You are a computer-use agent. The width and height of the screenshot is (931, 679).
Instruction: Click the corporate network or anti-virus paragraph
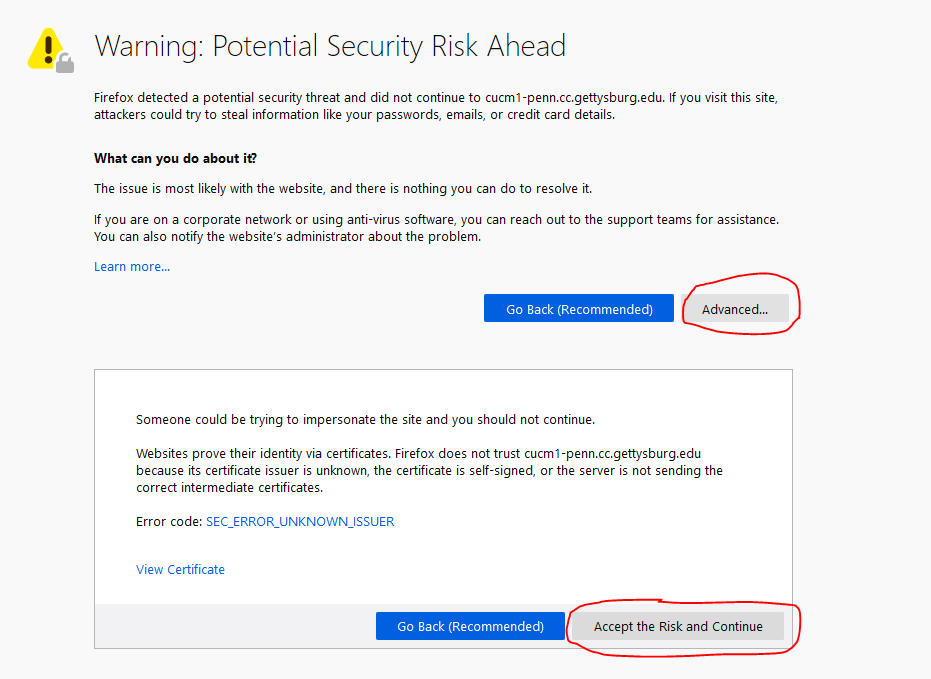click(x=436, y=228)
